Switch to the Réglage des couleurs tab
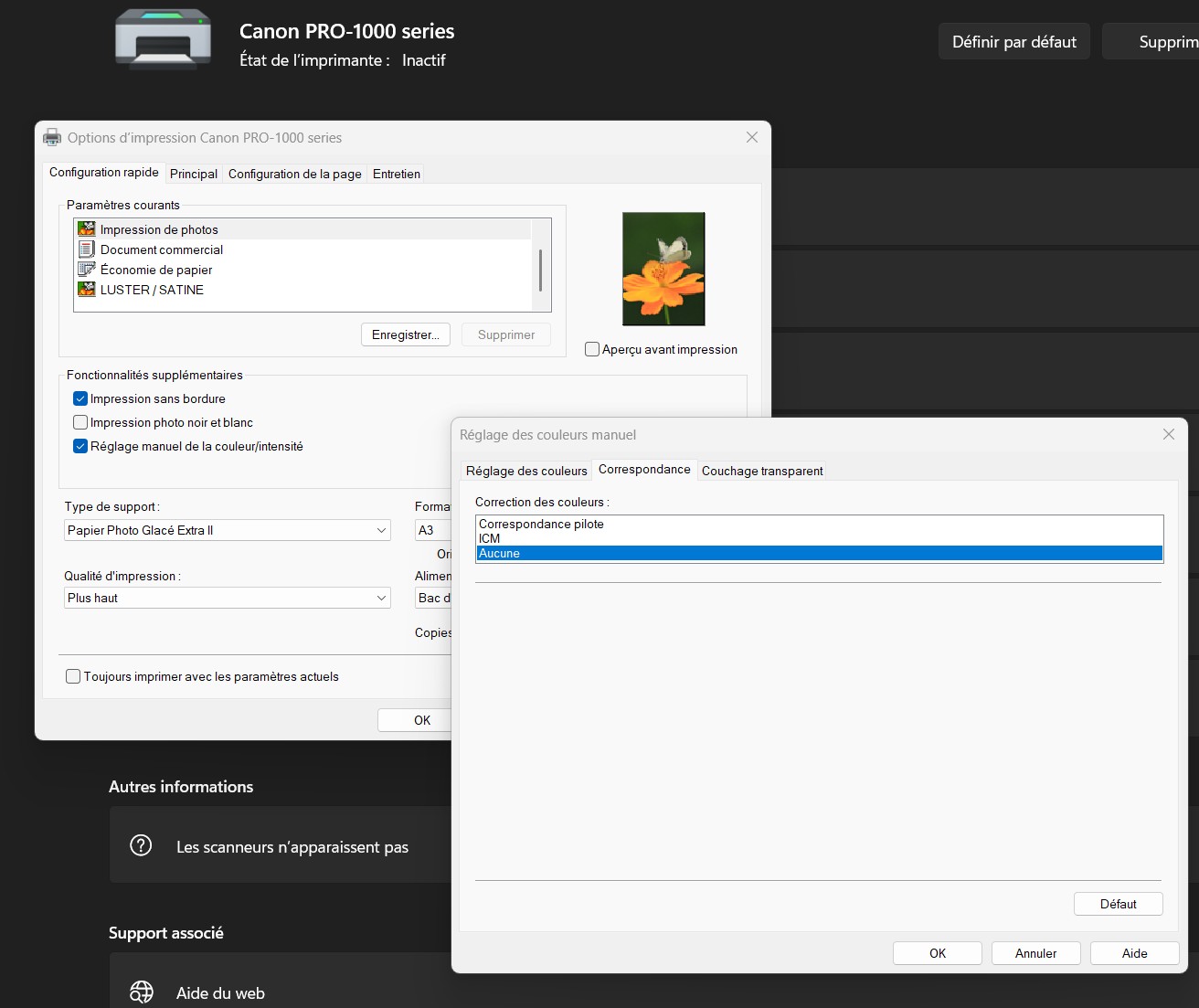Image resolution: width=1199 pixels, height=1008 pixels. [x=526, y=471]
